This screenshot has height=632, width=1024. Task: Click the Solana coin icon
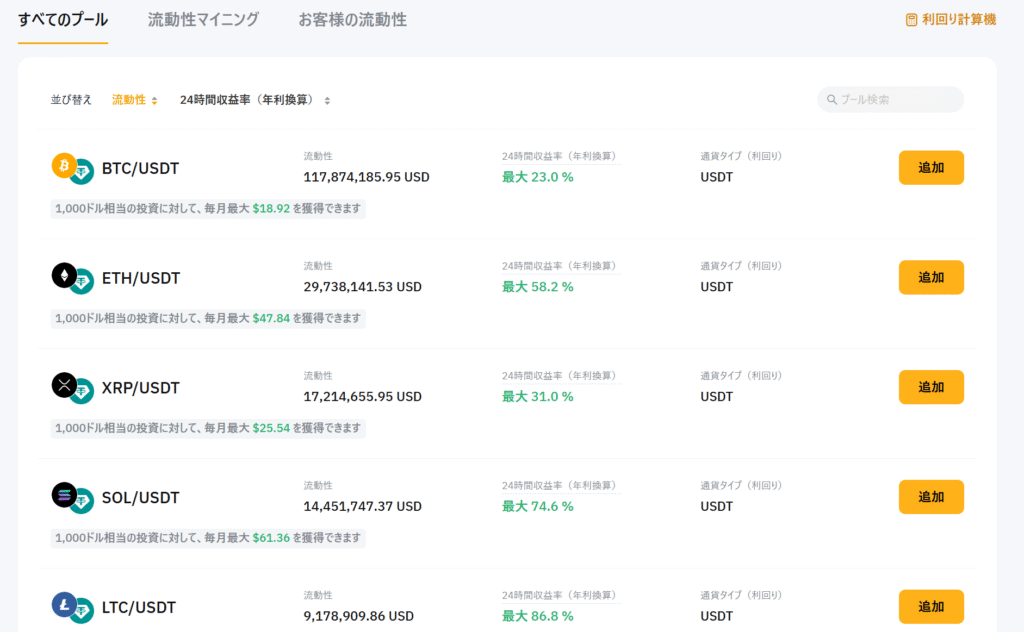(64, 495)
